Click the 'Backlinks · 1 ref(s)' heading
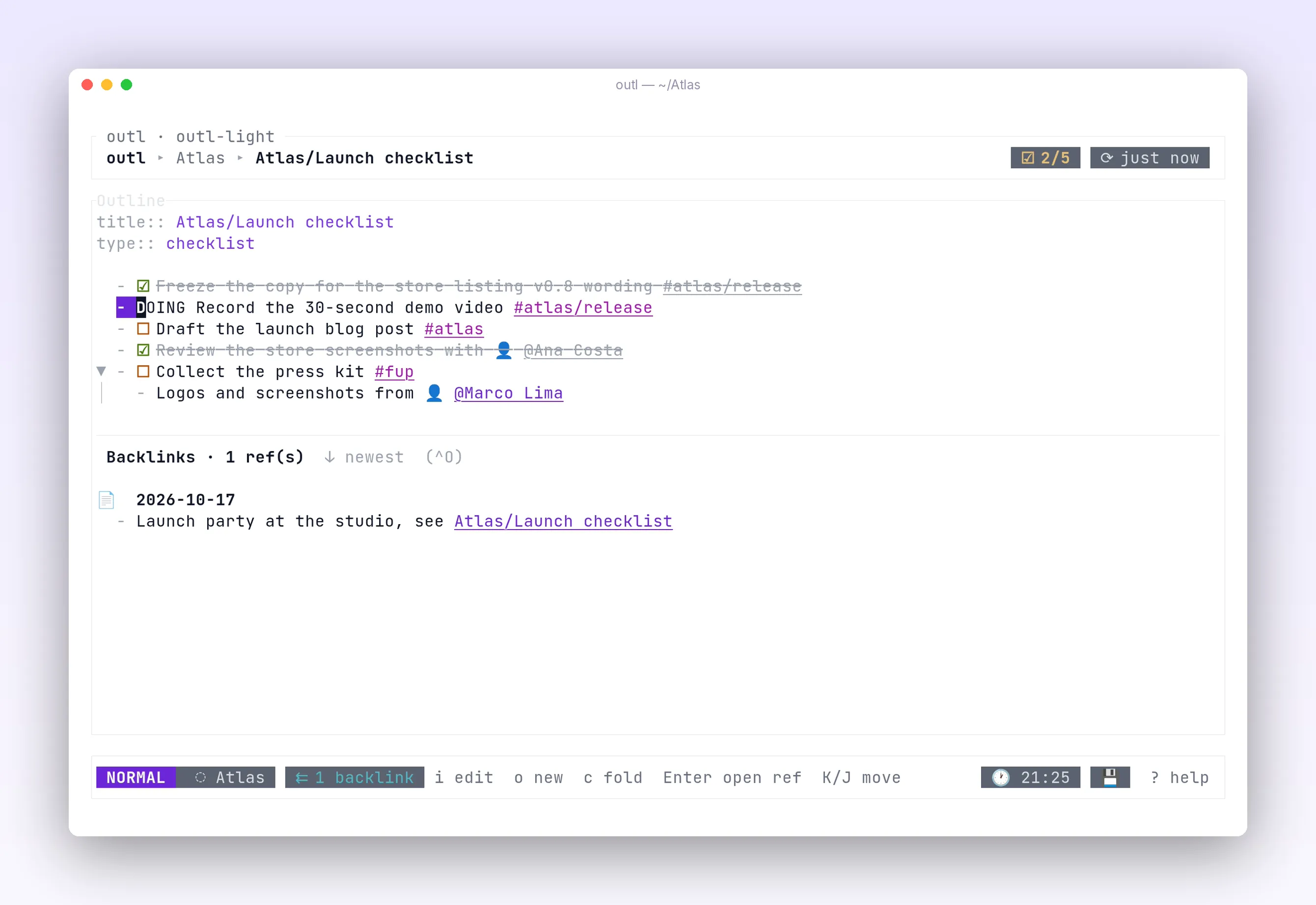This screenshot has height=905, width=1316. tap(205, 457)
